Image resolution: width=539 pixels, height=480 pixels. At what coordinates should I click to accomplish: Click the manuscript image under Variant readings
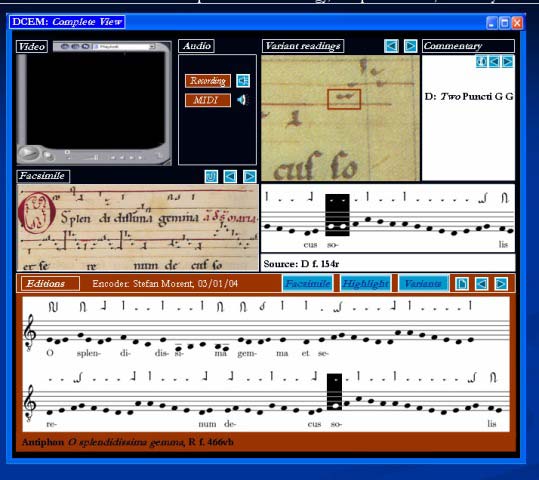click(340, 118)
